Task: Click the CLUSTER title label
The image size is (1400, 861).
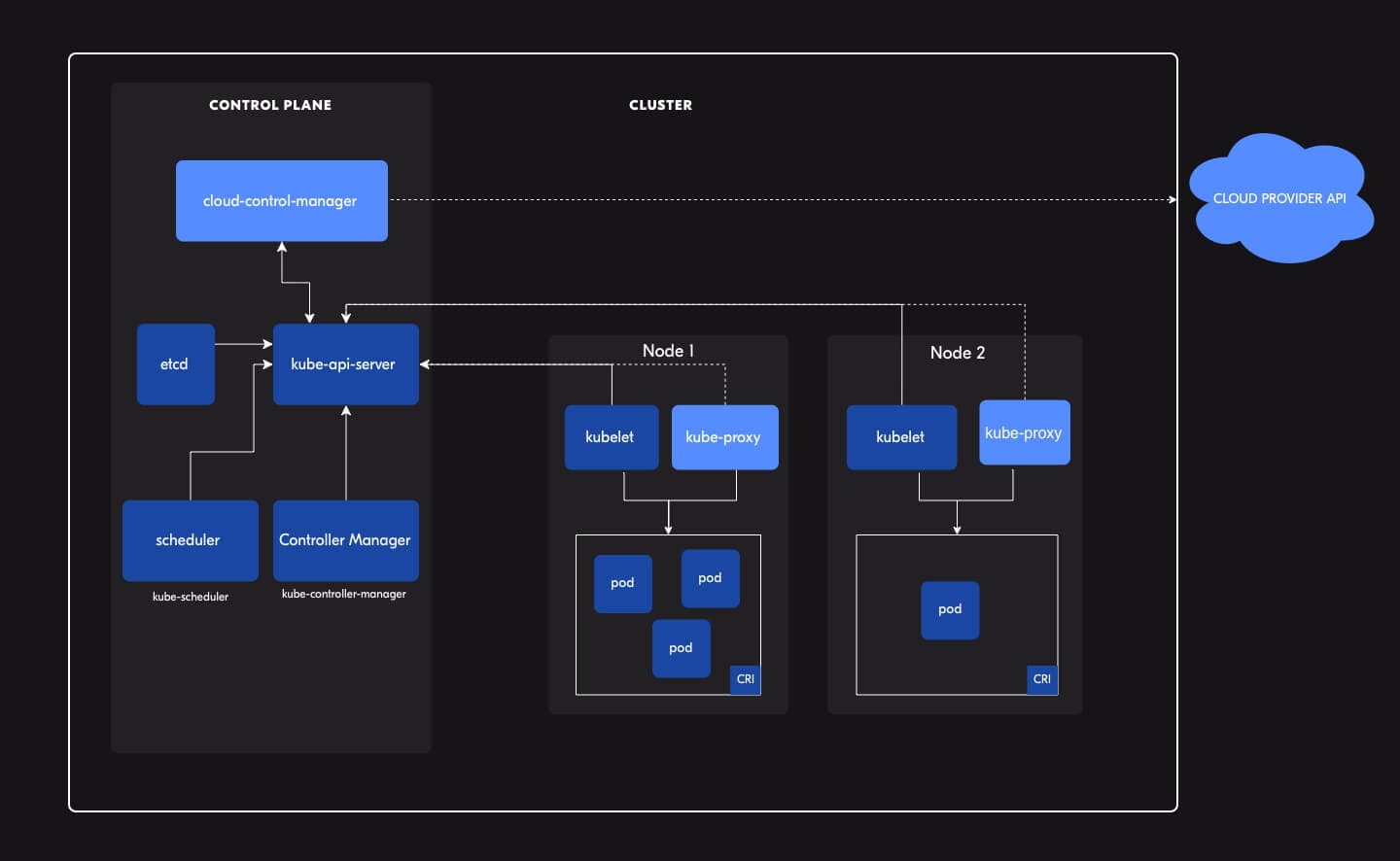Action: 660,105
